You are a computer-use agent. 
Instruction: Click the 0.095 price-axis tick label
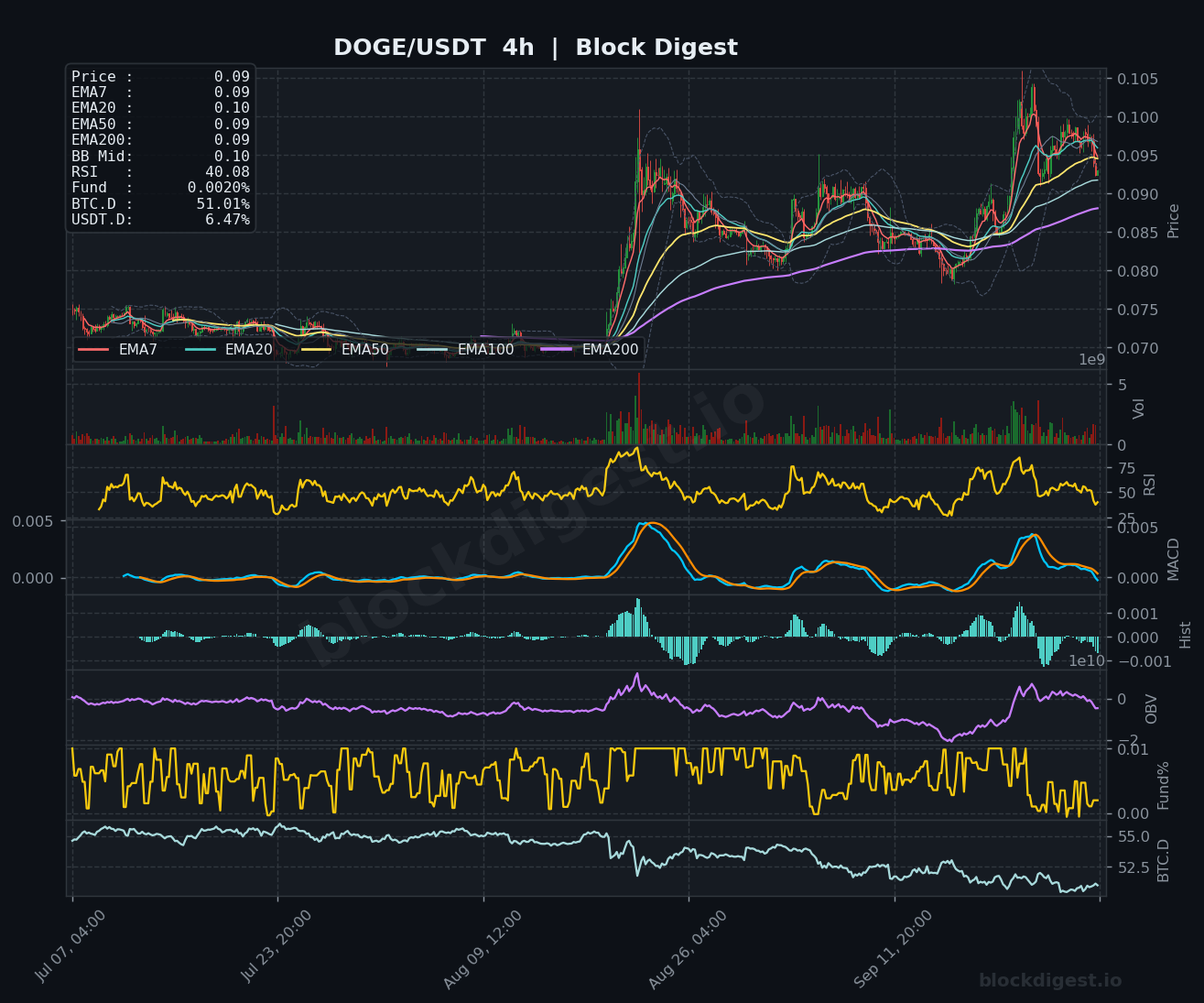pos(1137,156)
